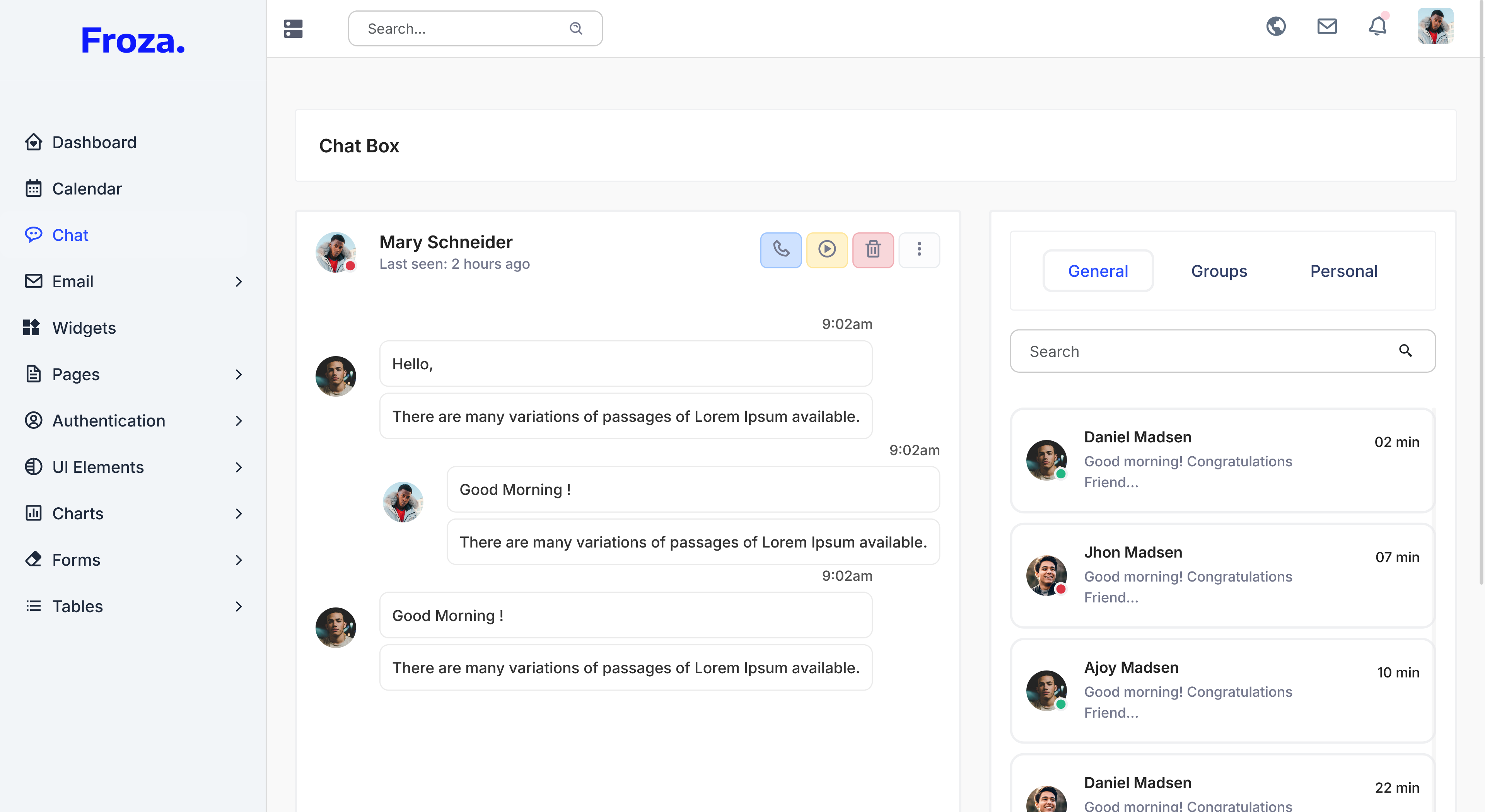Show notifications via the bell icon
The width and height of the screenshot is (1485, 812).
(1377, 27)
